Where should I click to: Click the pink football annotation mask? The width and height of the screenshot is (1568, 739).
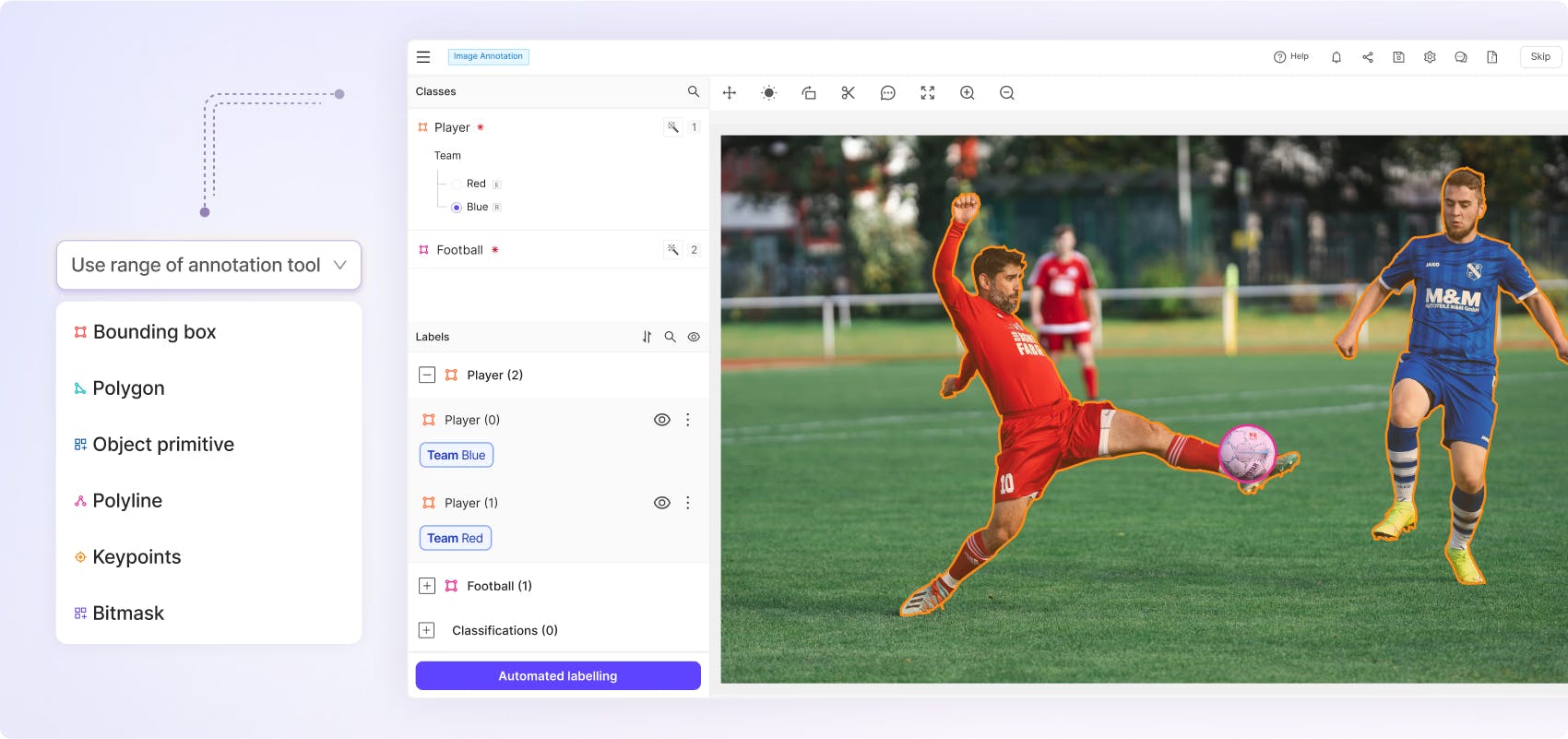(x=1246, y=452)
